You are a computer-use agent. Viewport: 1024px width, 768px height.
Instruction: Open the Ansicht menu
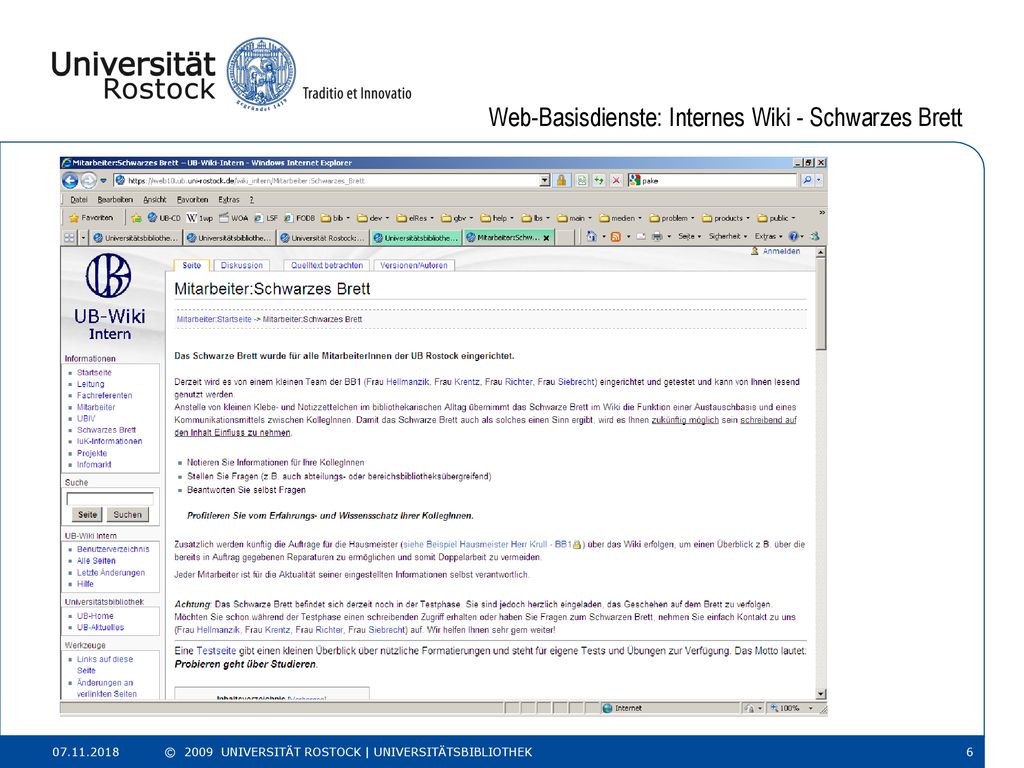click(155, 200)
